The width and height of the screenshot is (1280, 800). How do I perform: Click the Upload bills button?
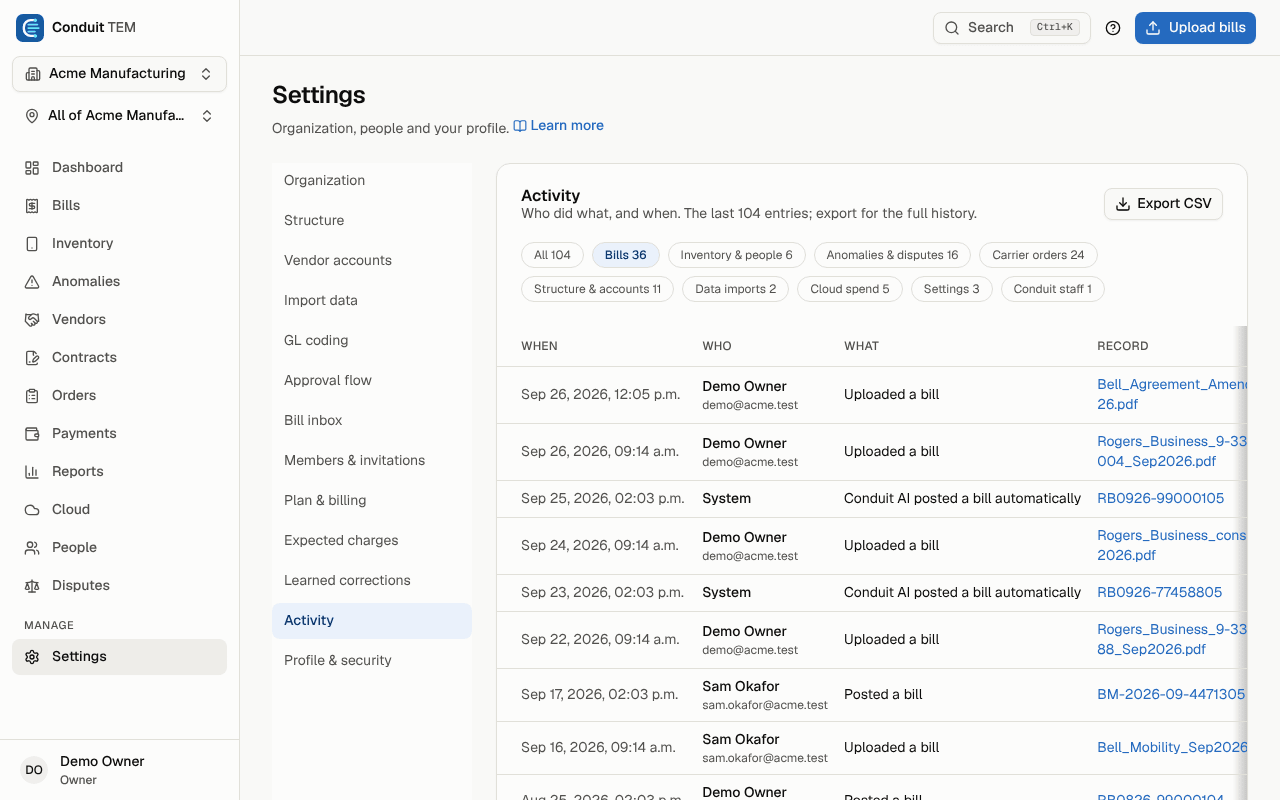tap(1195, 28)
